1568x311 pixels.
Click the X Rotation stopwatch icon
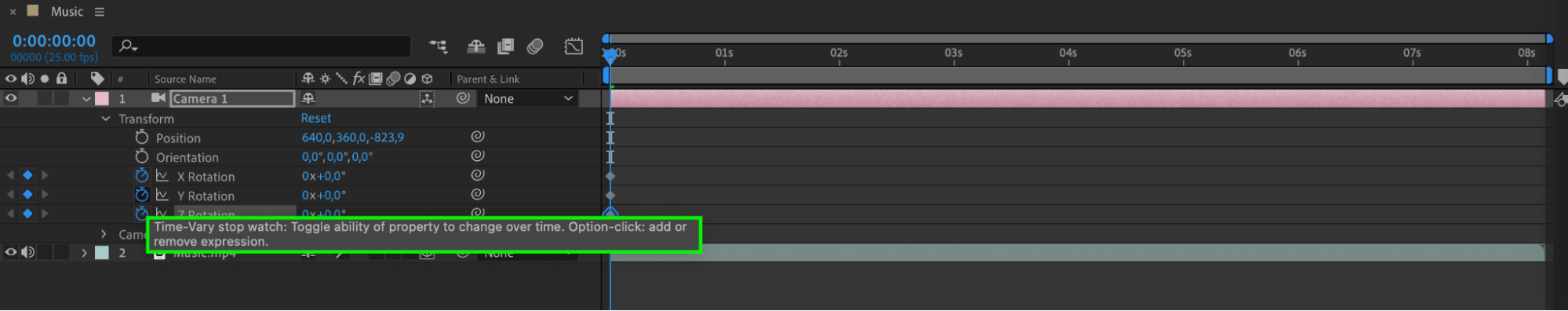tap(141, 175)
